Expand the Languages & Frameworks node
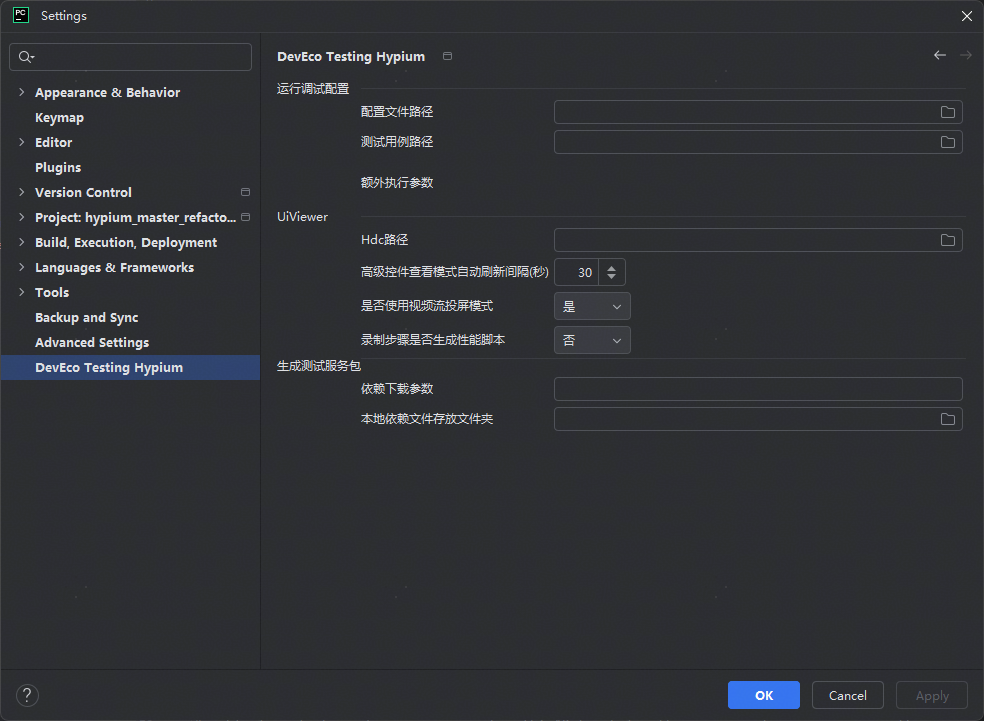 (22, 267)
